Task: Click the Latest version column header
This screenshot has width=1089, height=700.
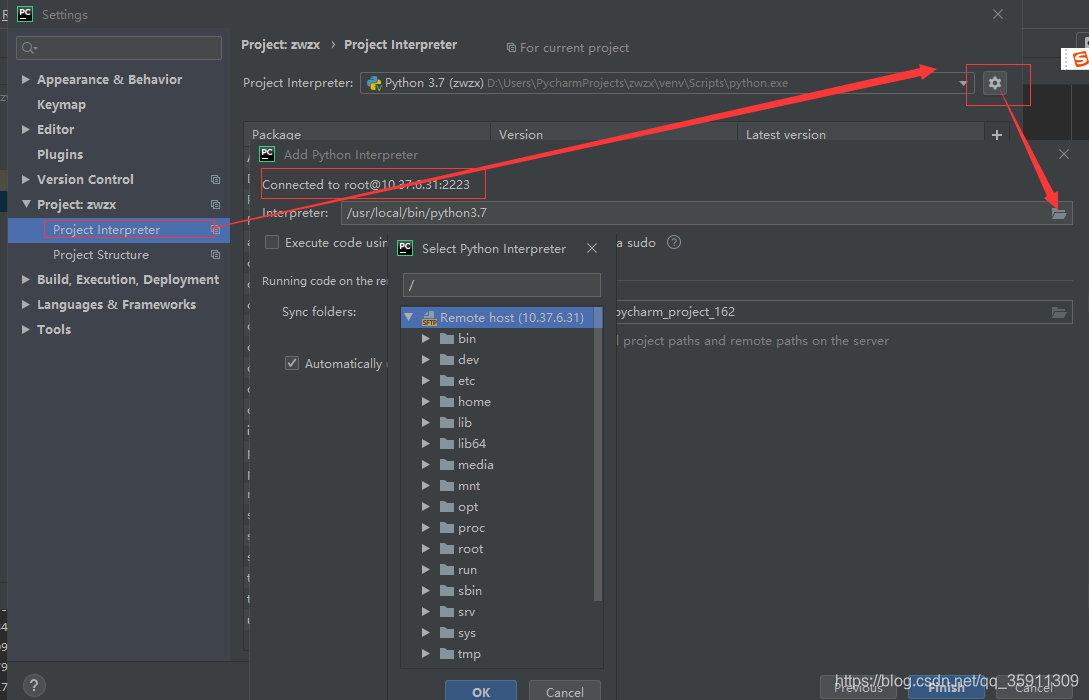Action: [x=861, y=135]
